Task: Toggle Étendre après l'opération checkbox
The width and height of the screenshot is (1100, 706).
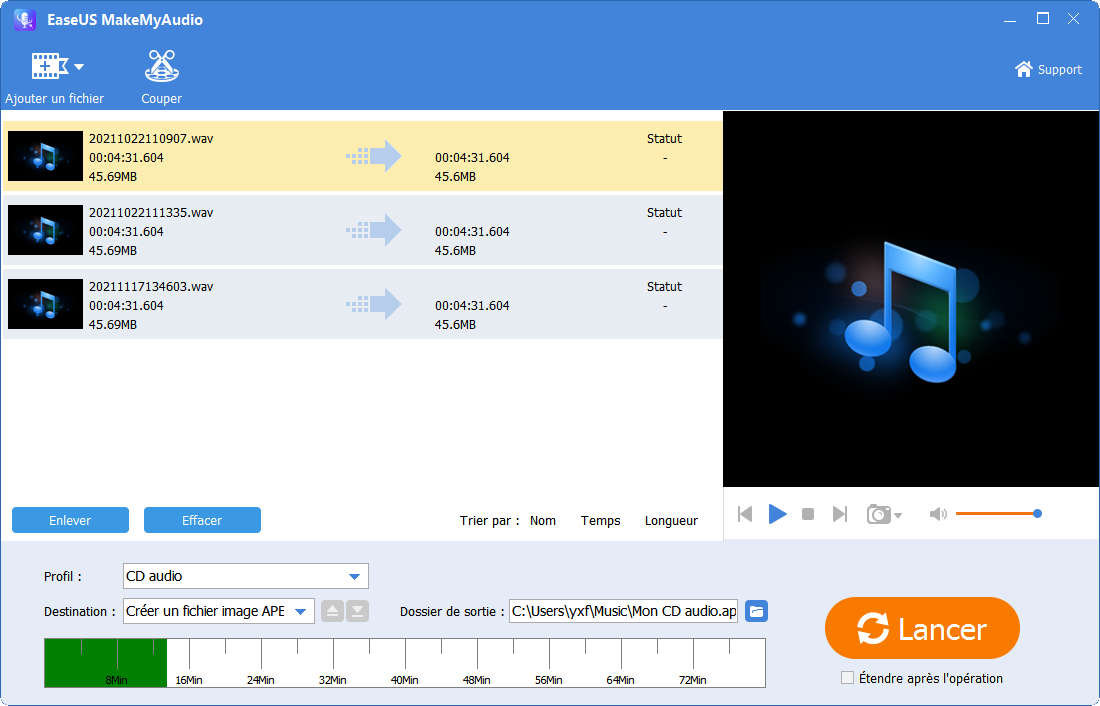Action: (x=847, y=678)
